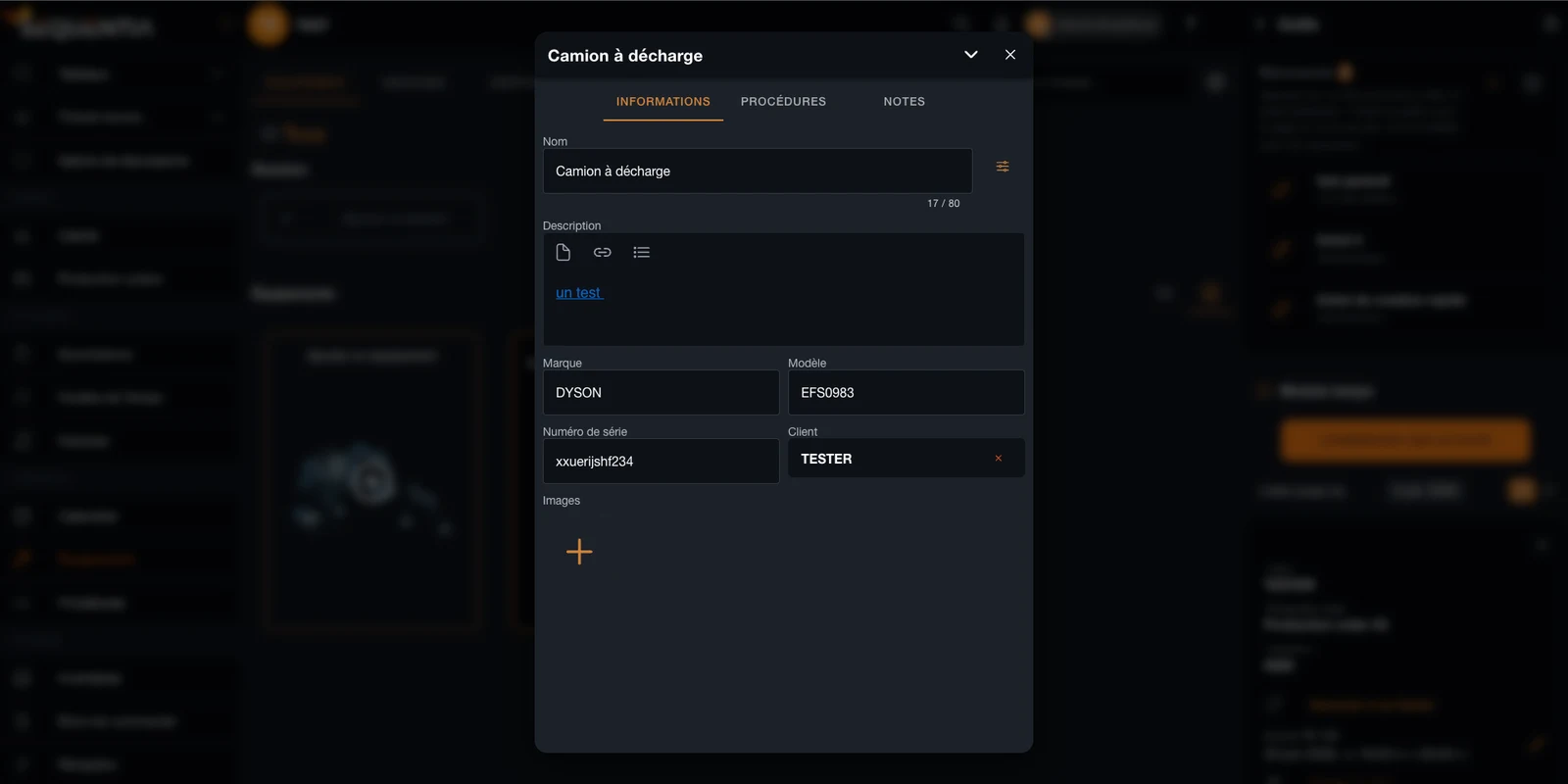This screenshot has height=784, width=1568.
Task: Edit the Nom field 'Camion à décharge'
Action: point(758,171)
